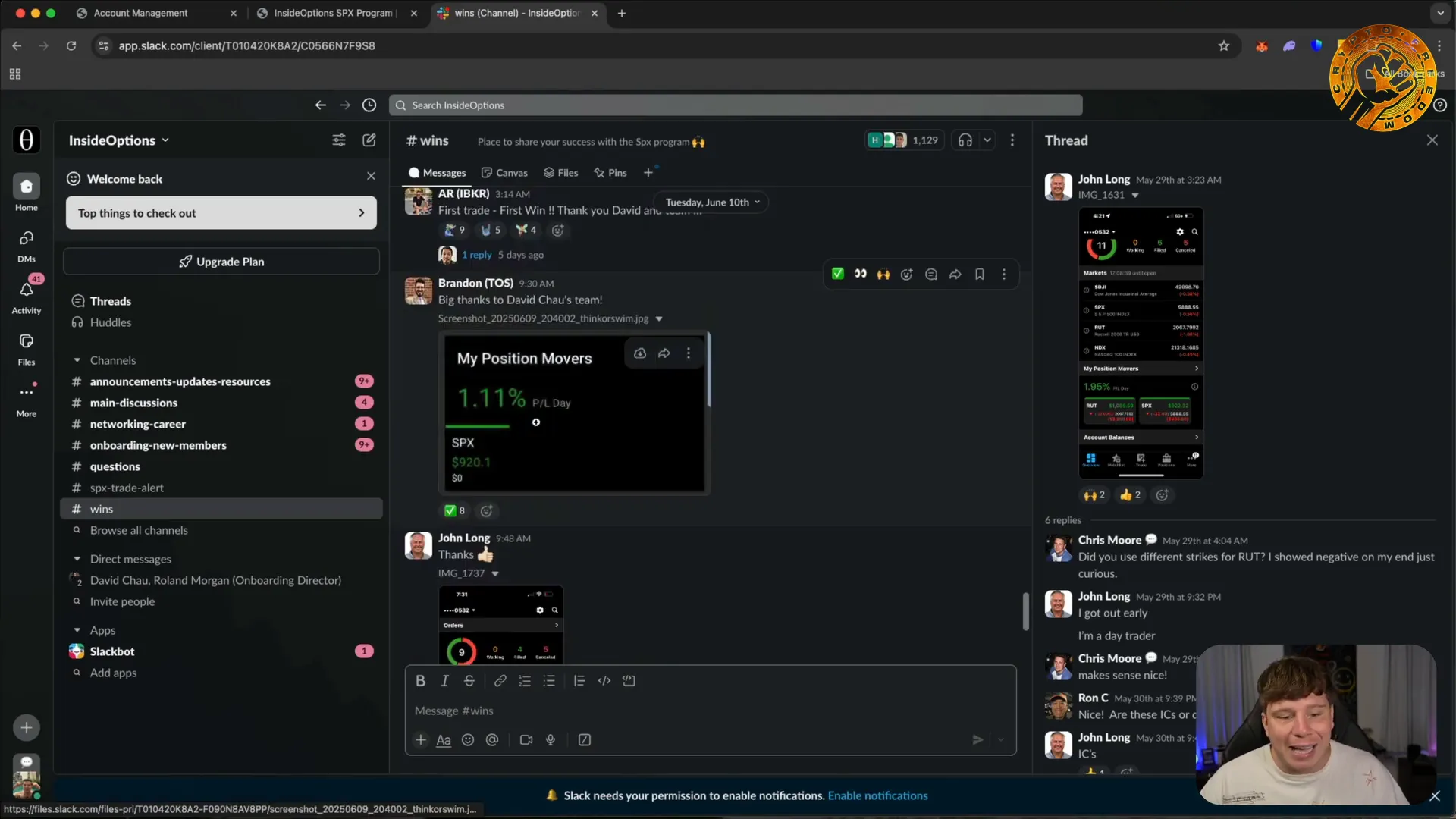Screen dimensions: 1456x819
Task: Open the 1 reply thread link
Action: pyautogui.click(x=477, y=255)
